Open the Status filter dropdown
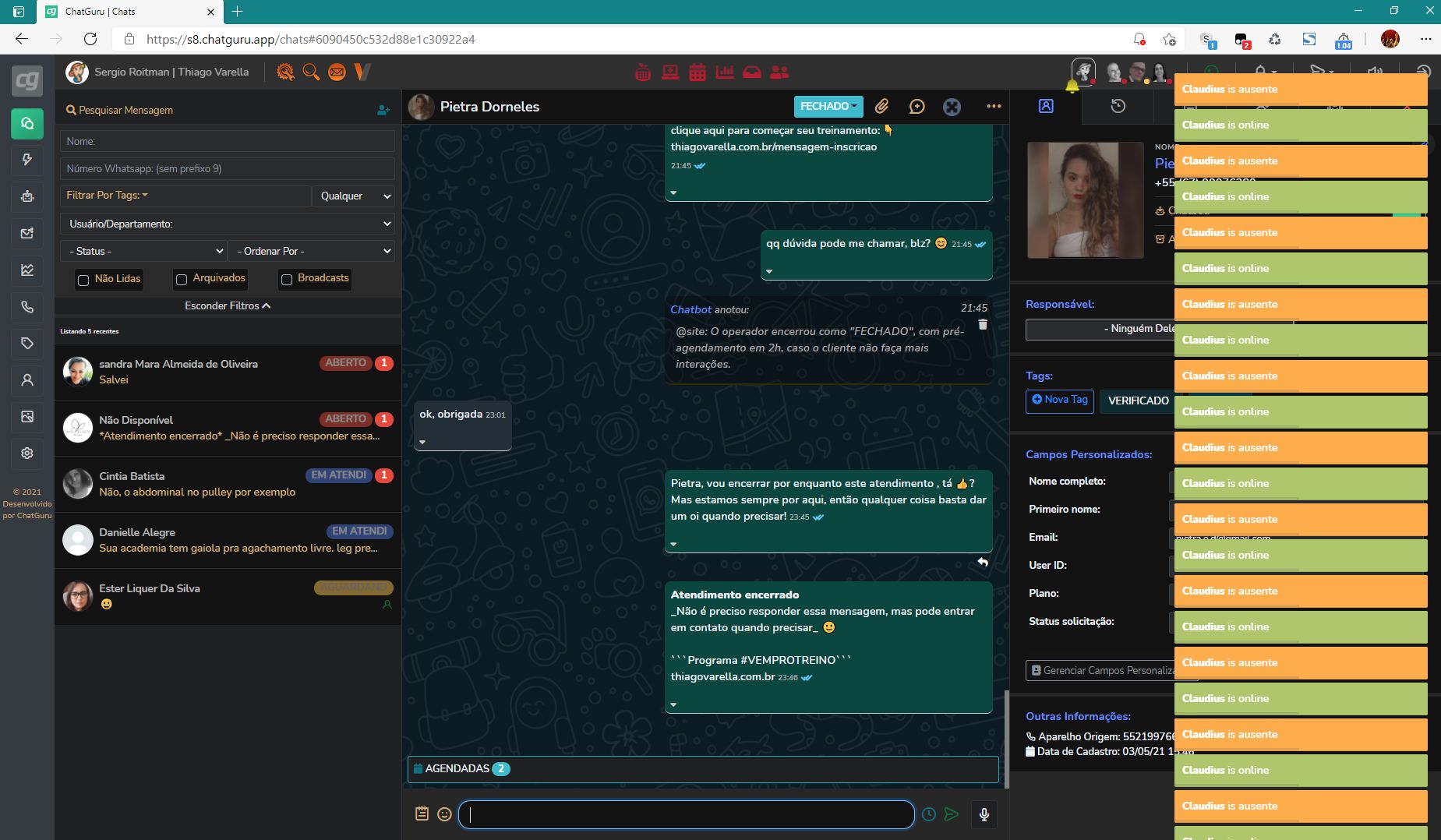 (143, 251)
